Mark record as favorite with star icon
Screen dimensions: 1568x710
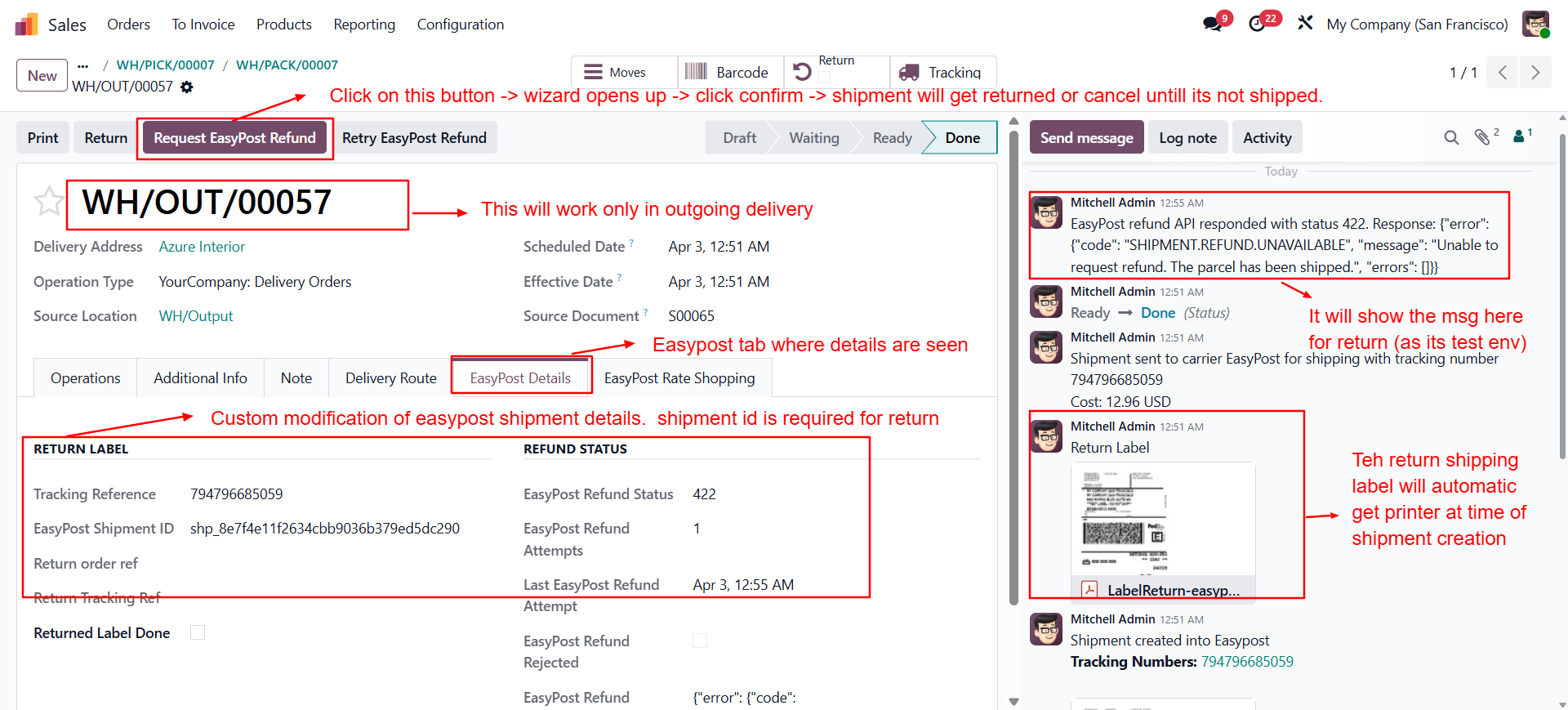48,201
